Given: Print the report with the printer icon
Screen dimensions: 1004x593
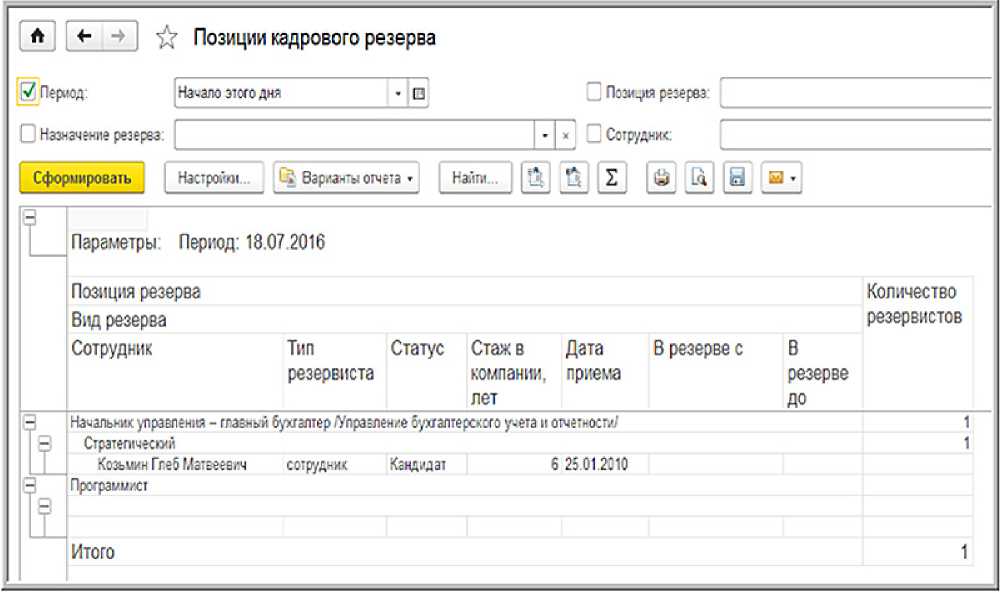Looking at the screenshot, I should 661,177.
